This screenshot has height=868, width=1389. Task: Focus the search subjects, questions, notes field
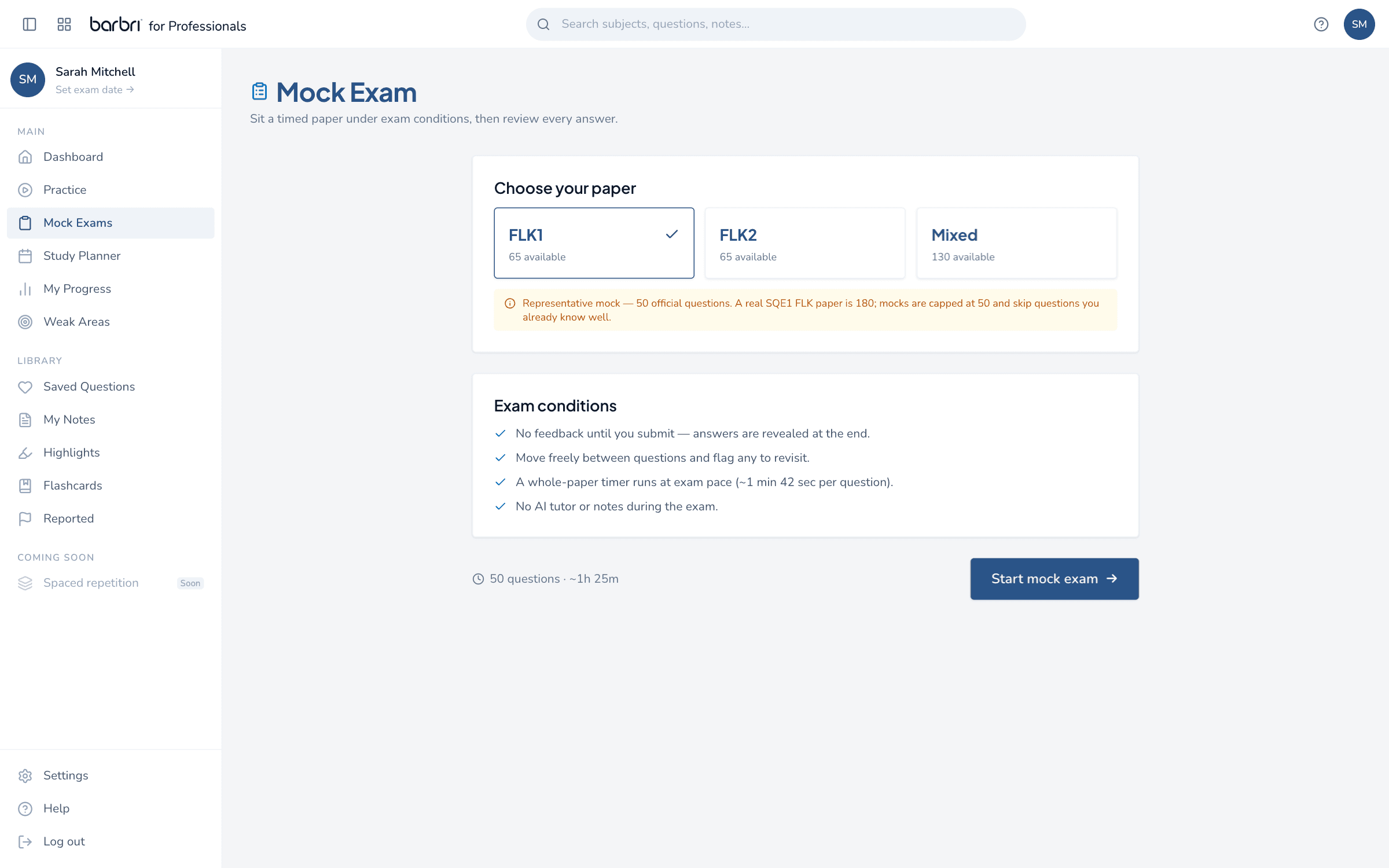click(x=776, y=24)
